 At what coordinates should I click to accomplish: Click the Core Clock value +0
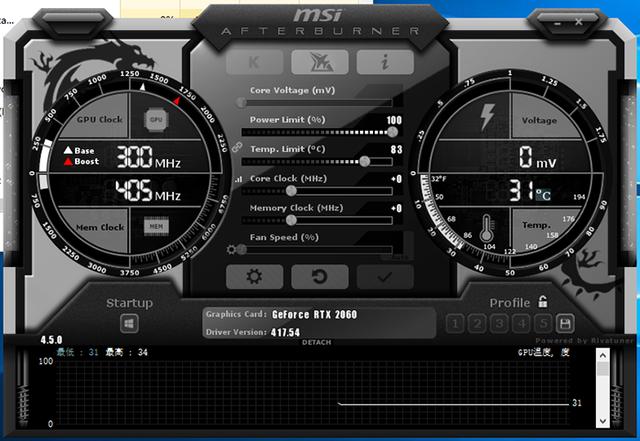tap(396, 179)
